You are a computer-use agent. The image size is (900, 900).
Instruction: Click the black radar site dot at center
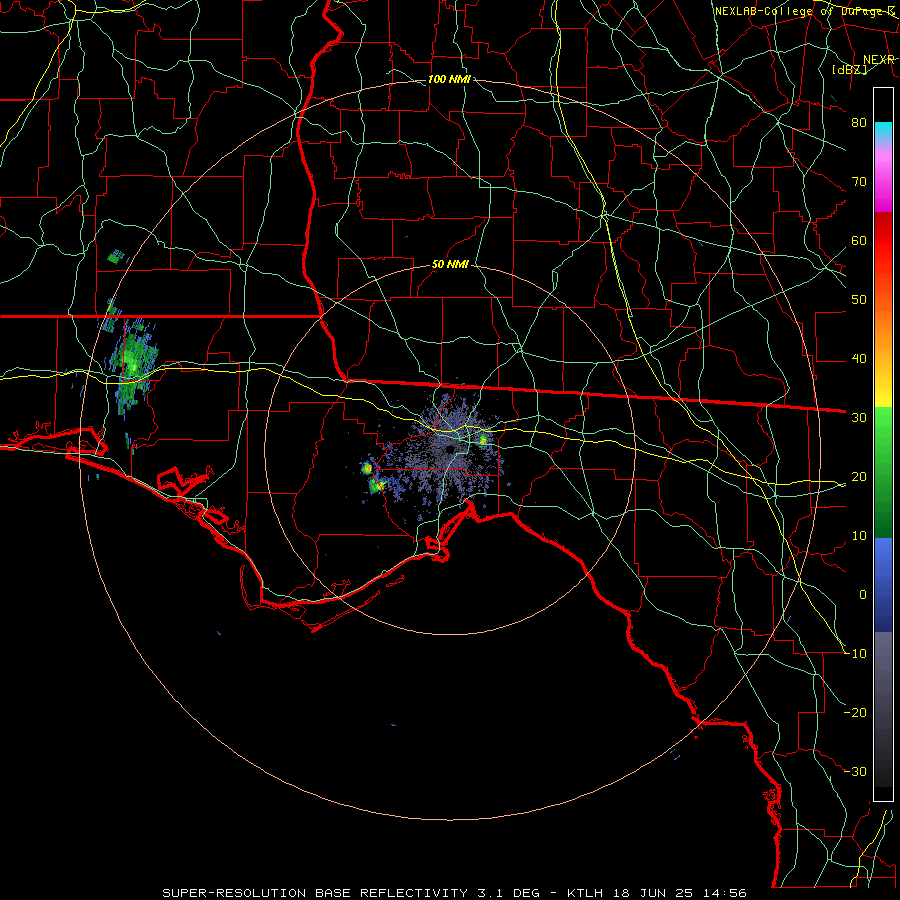tap(450, 450)
